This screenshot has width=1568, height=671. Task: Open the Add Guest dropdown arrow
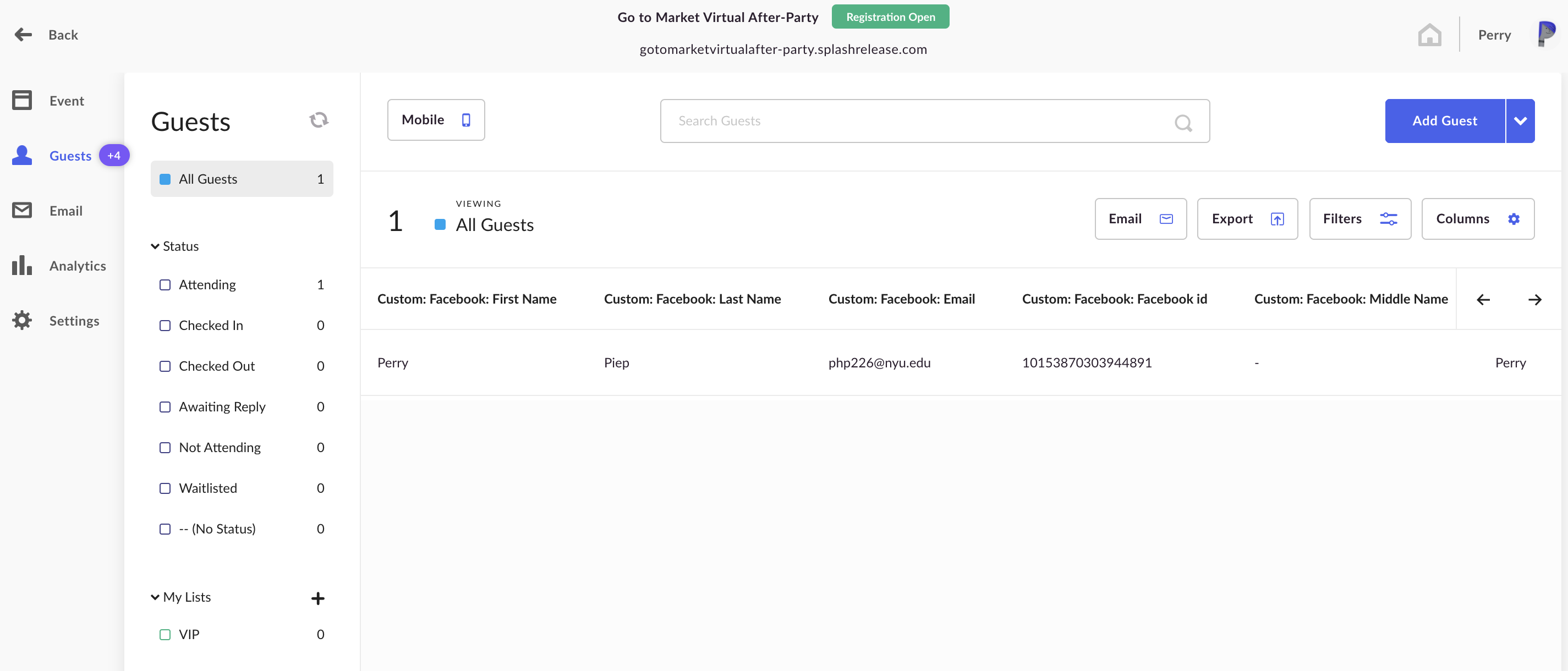(x=1521, y=121)
